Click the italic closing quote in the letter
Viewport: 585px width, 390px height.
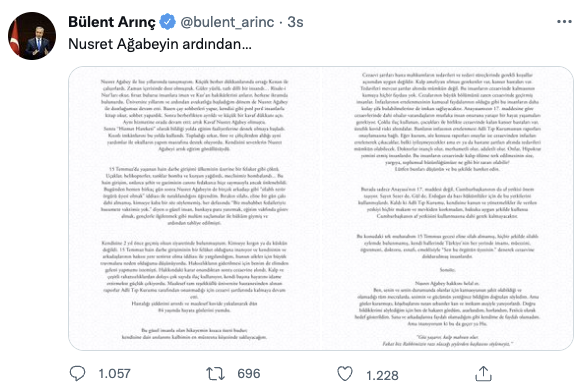[448, 340]
